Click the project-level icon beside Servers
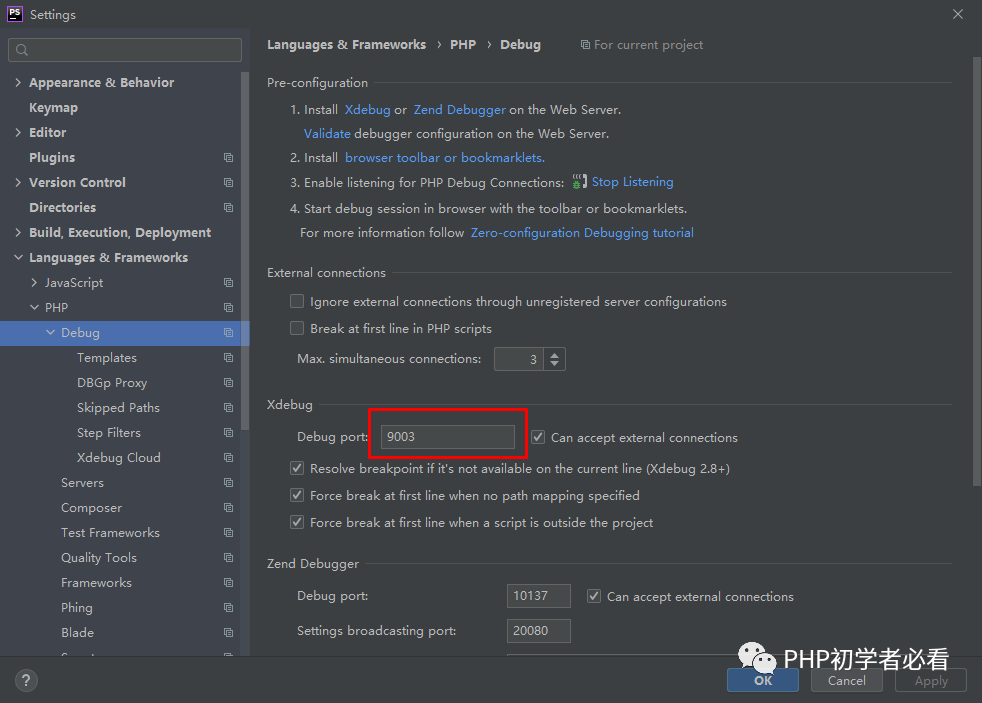 pyautogui.click(x=229, y=483)
